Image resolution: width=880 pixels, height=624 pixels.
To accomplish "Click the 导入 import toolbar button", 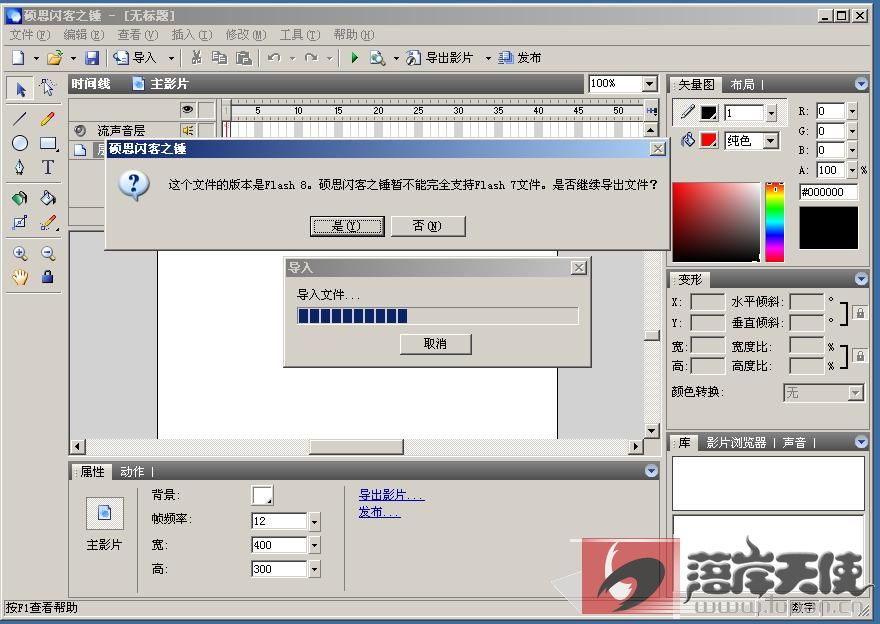I will point(135,57).
